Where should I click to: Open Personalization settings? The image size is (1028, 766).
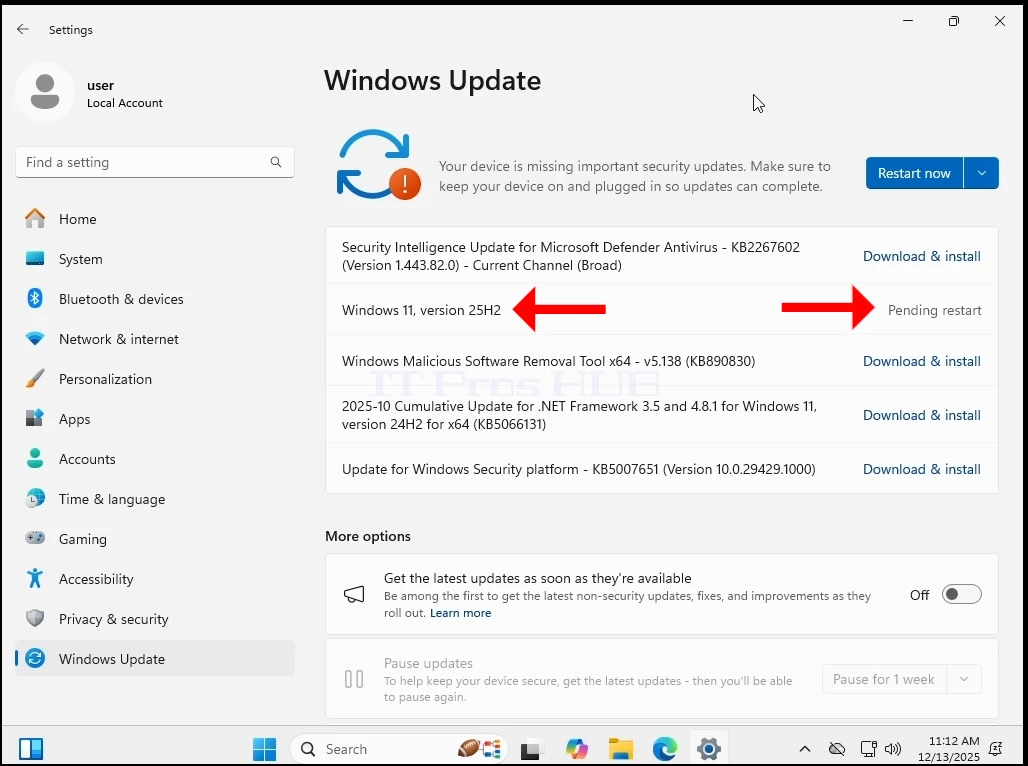pyautogui.click(x=155, y=379)
